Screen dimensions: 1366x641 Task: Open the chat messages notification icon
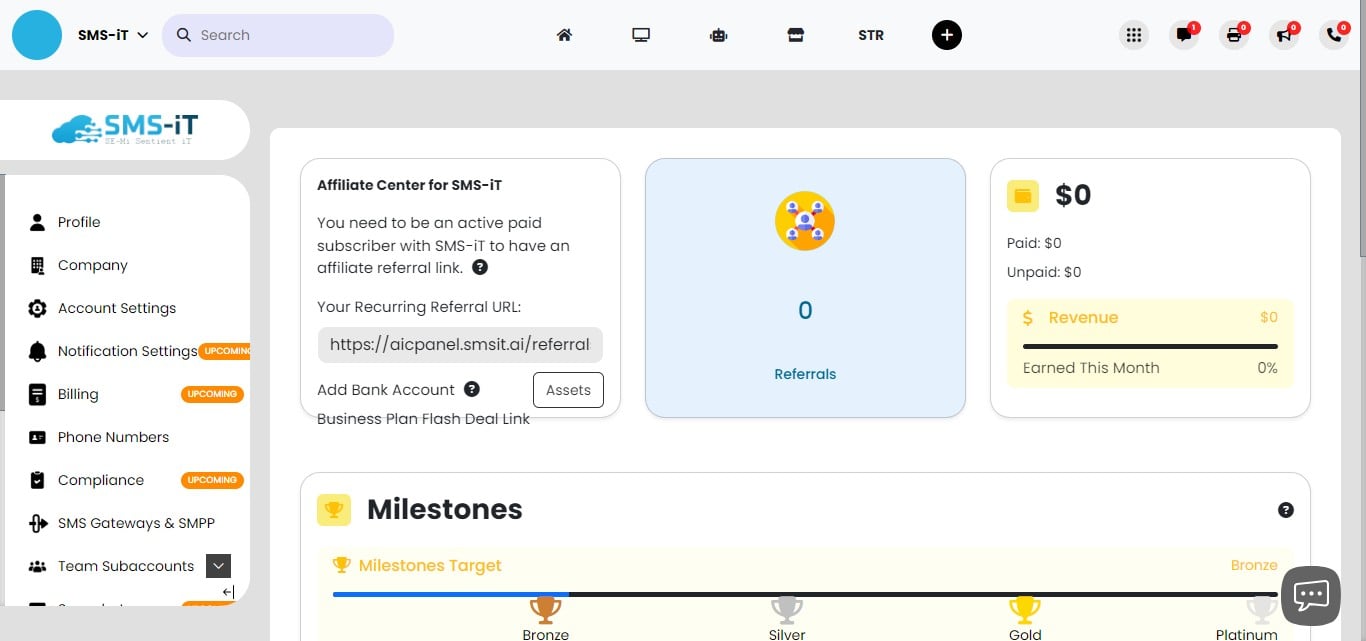click(1184, 35)
